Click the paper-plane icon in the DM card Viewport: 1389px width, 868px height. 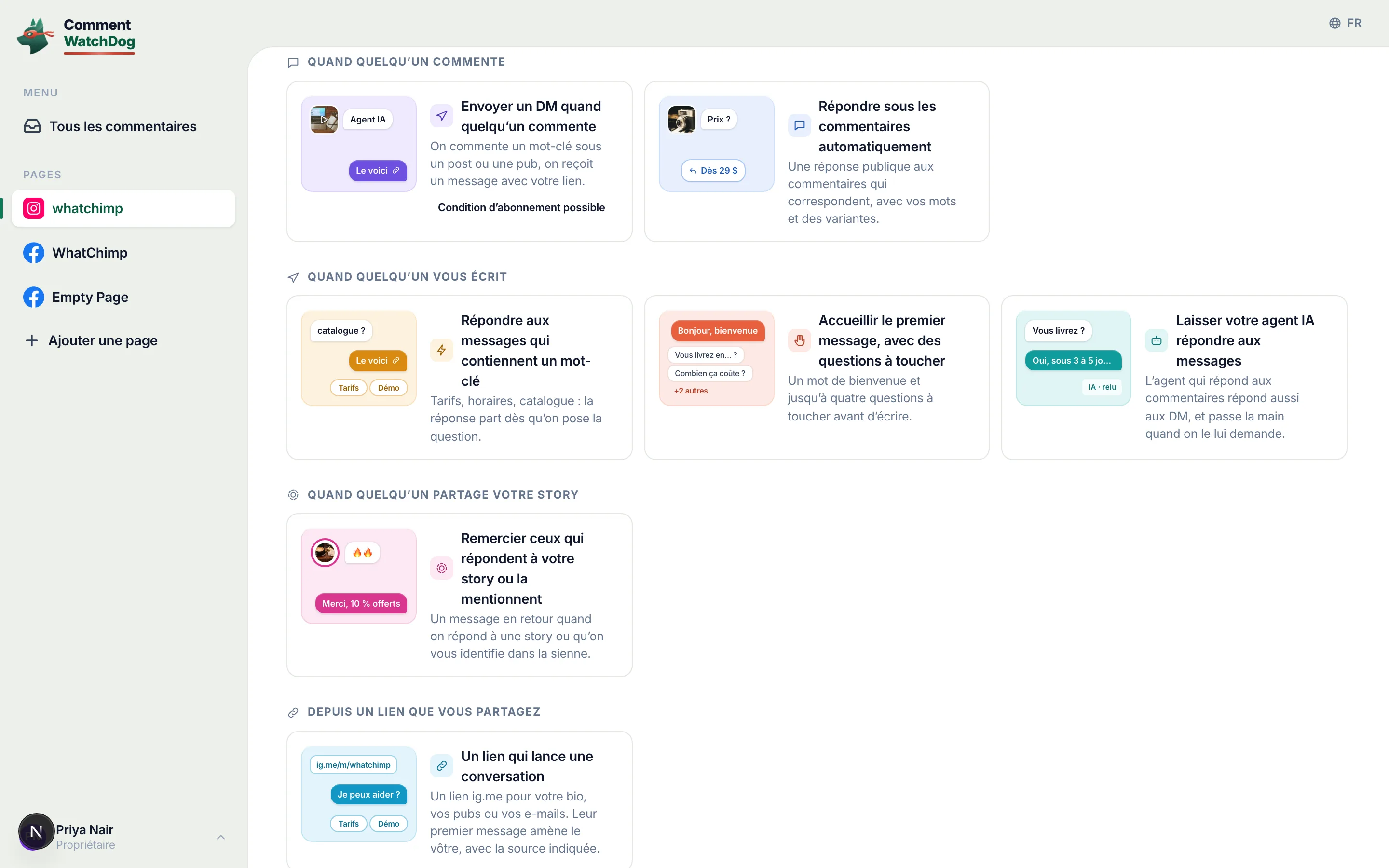click(441, 116)
